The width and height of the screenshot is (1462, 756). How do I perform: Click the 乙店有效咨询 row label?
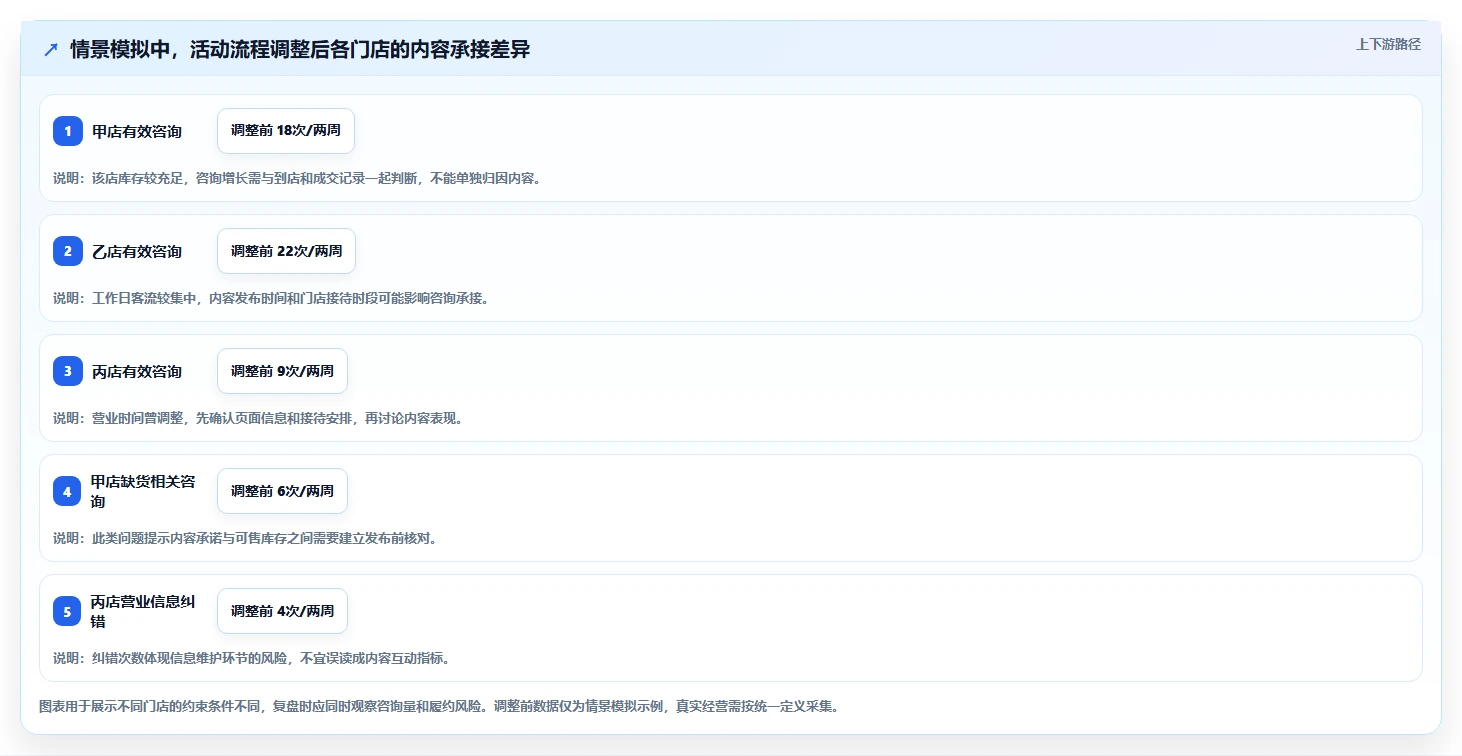[137, 251]
